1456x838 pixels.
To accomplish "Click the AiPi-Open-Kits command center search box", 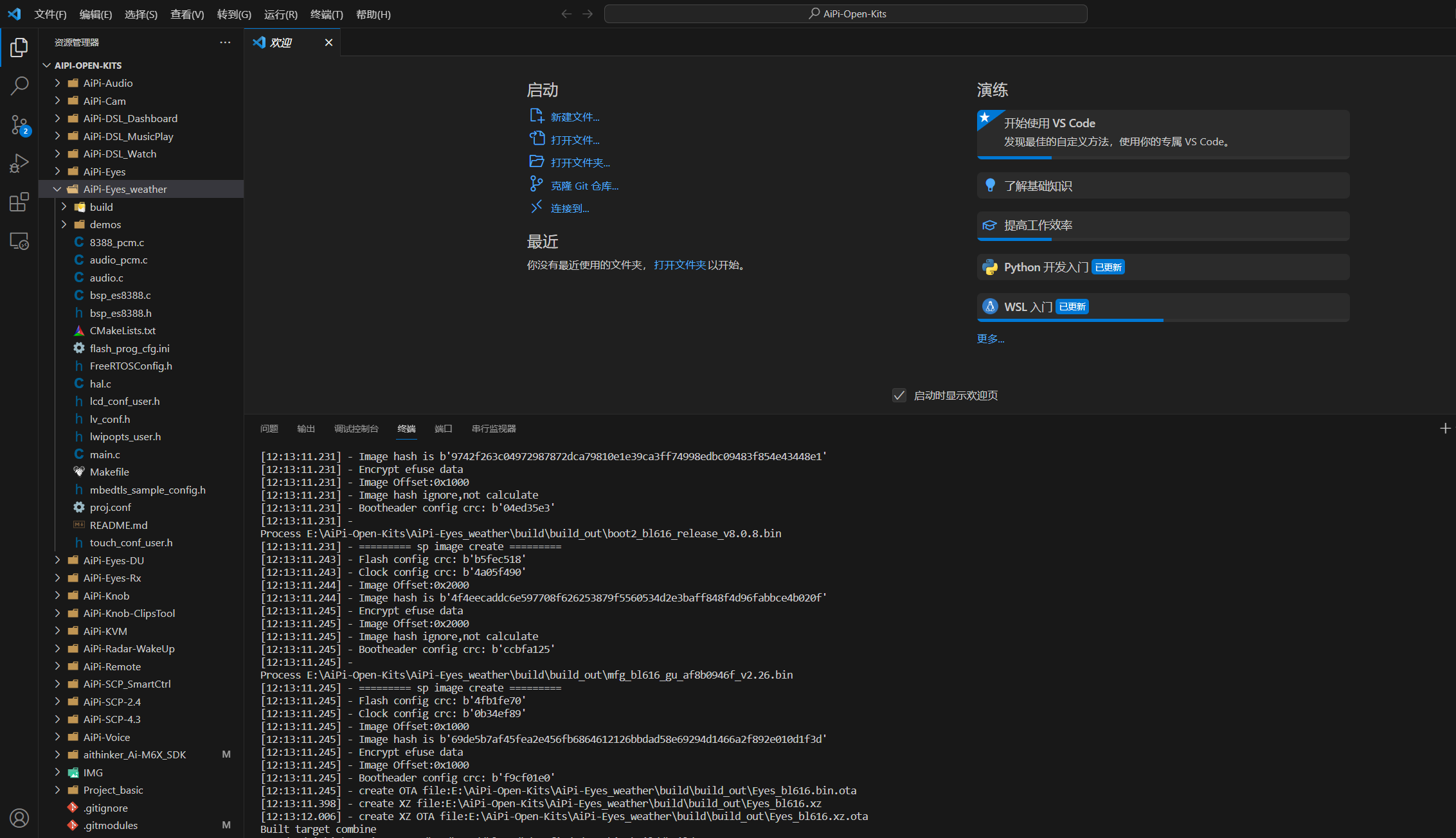I will [846, 13].
